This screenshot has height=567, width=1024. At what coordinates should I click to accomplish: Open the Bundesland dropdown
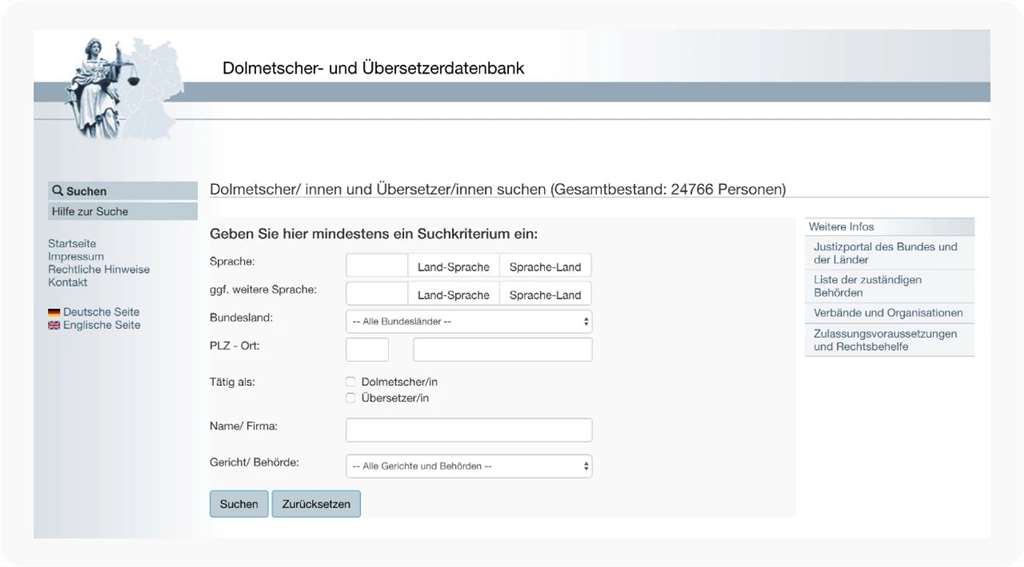469,322
